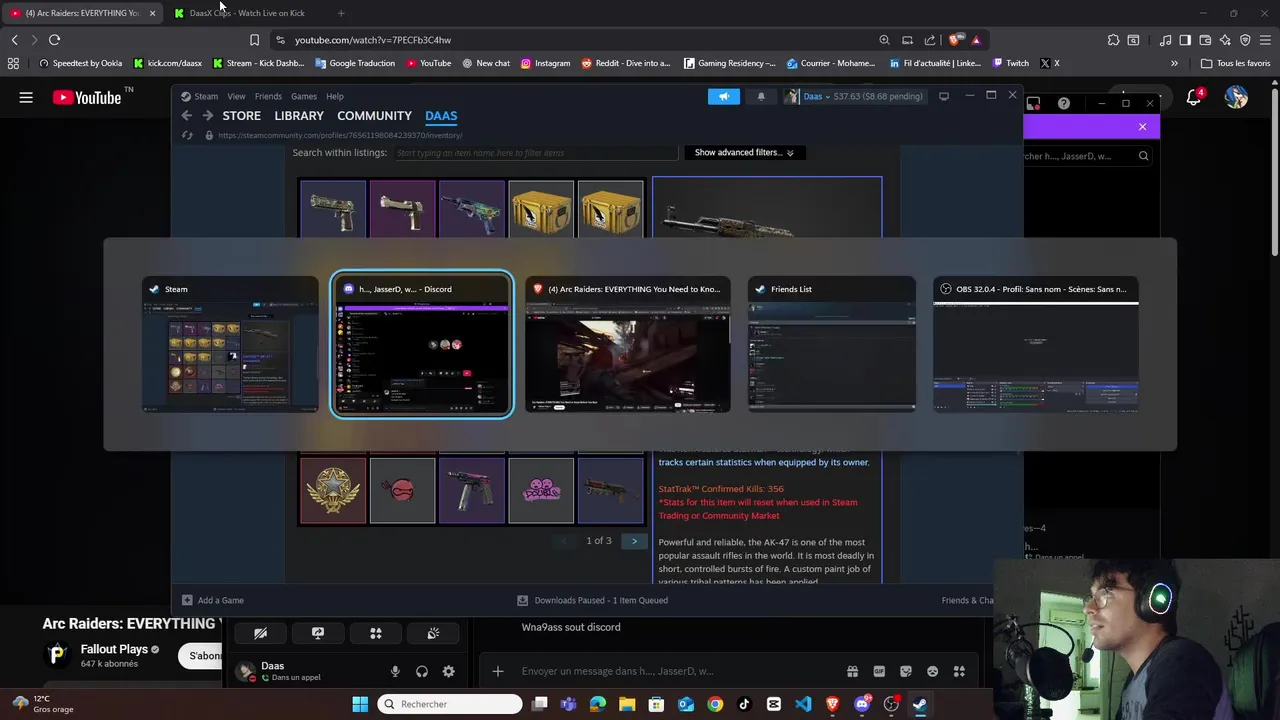The image size is (1280, 720).
Task: Select the Global Elite rank medal inventory item
Action: [333, 490]
